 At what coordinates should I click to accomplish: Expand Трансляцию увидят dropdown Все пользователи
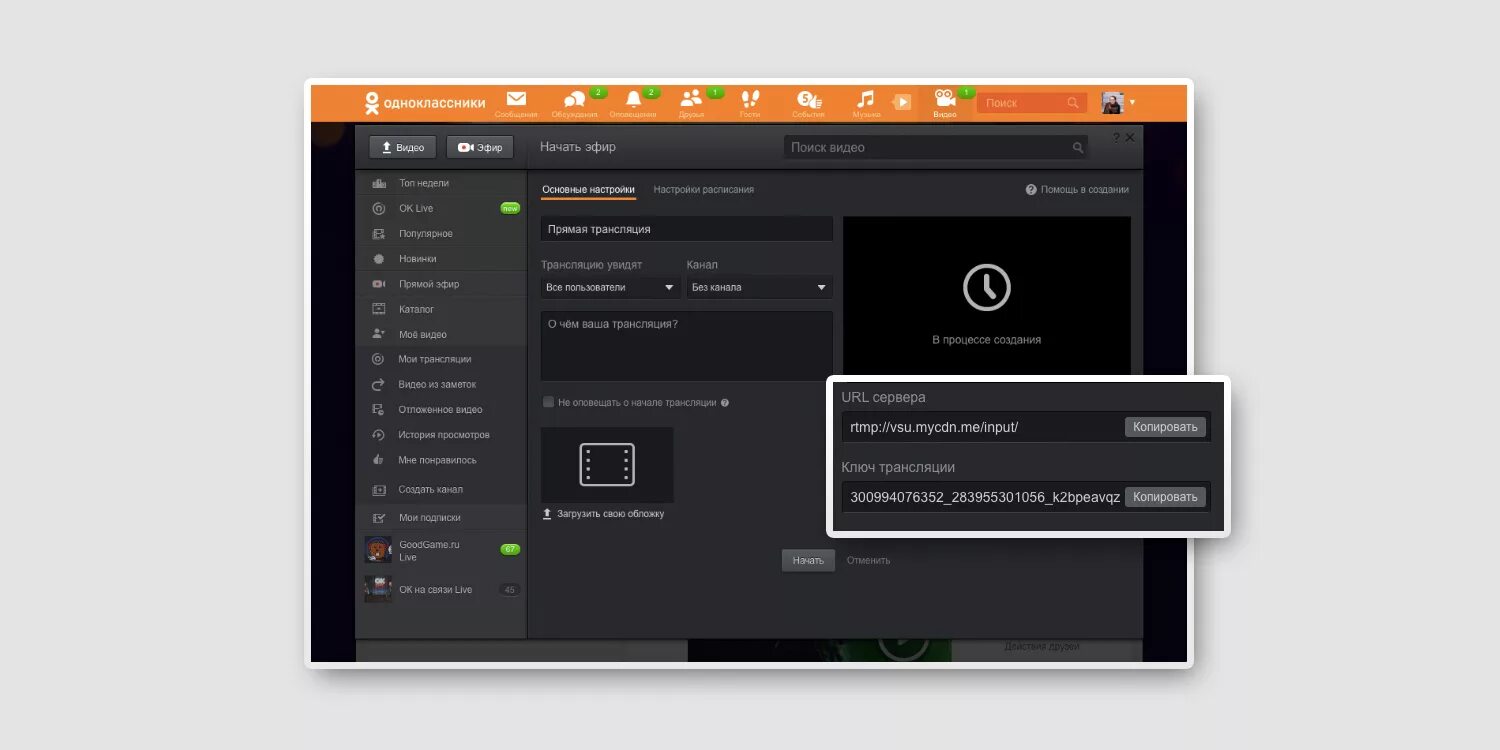pos(610,287)
